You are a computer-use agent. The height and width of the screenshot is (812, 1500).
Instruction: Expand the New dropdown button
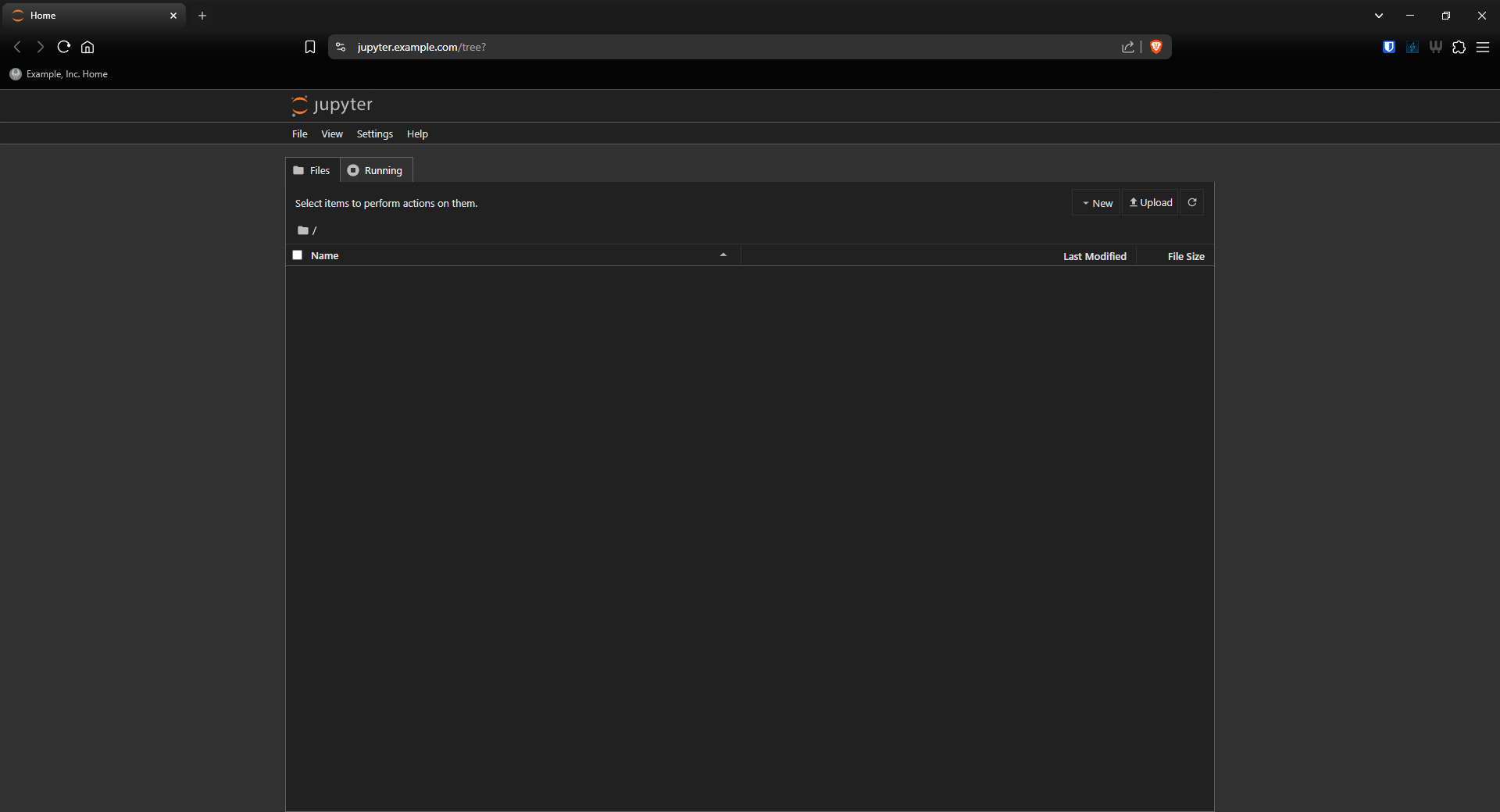point(1097,203)
